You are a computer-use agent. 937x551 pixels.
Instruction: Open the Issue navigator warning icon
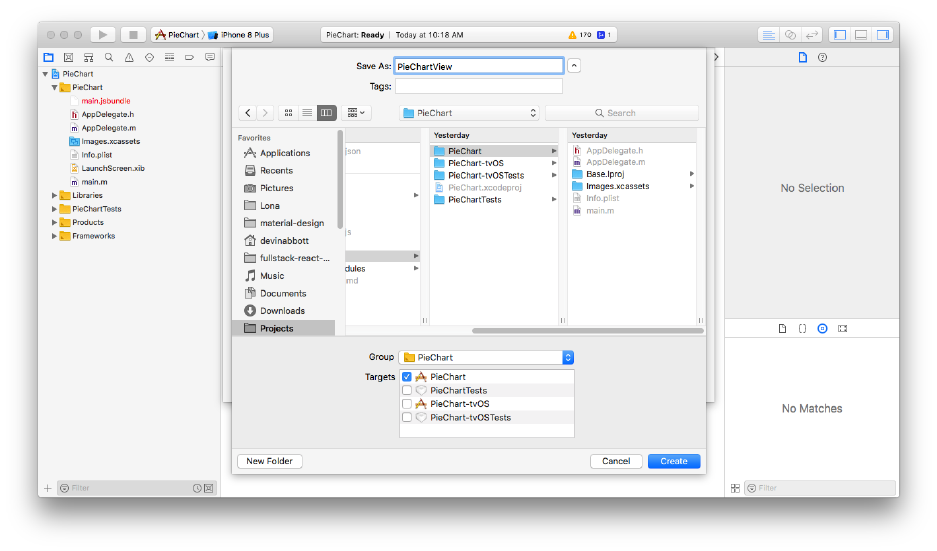129,57
